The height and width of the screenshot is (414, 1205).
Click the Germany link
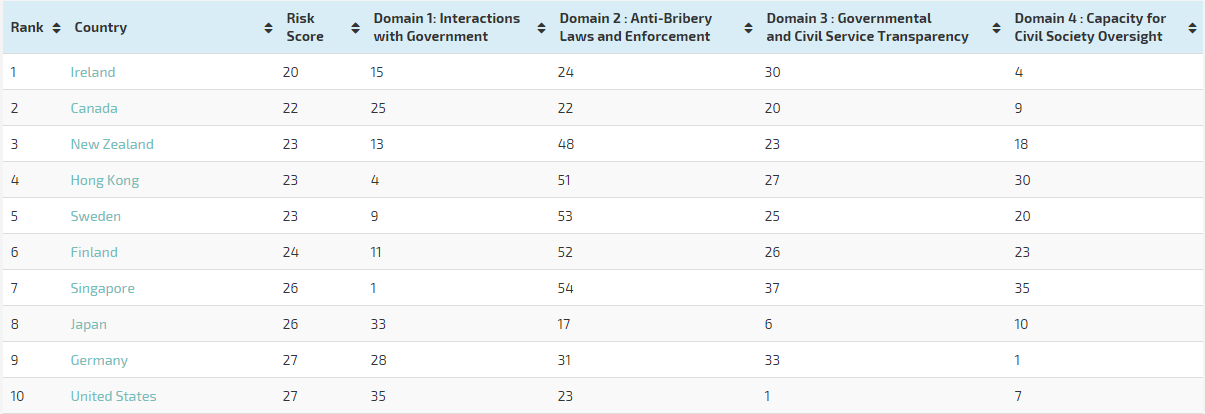tap(99, 360)
